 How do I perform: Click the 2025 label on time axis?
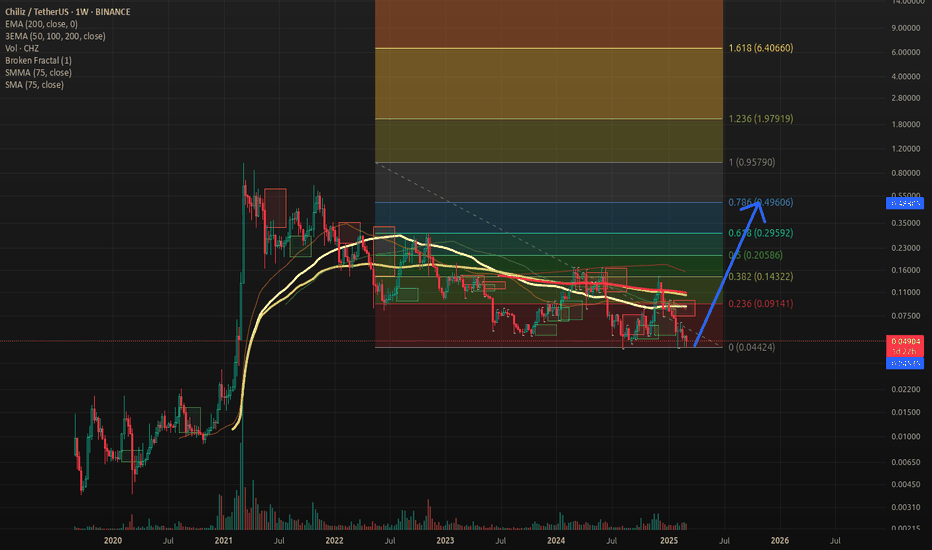pyautogui.click(x=669, y=540)
